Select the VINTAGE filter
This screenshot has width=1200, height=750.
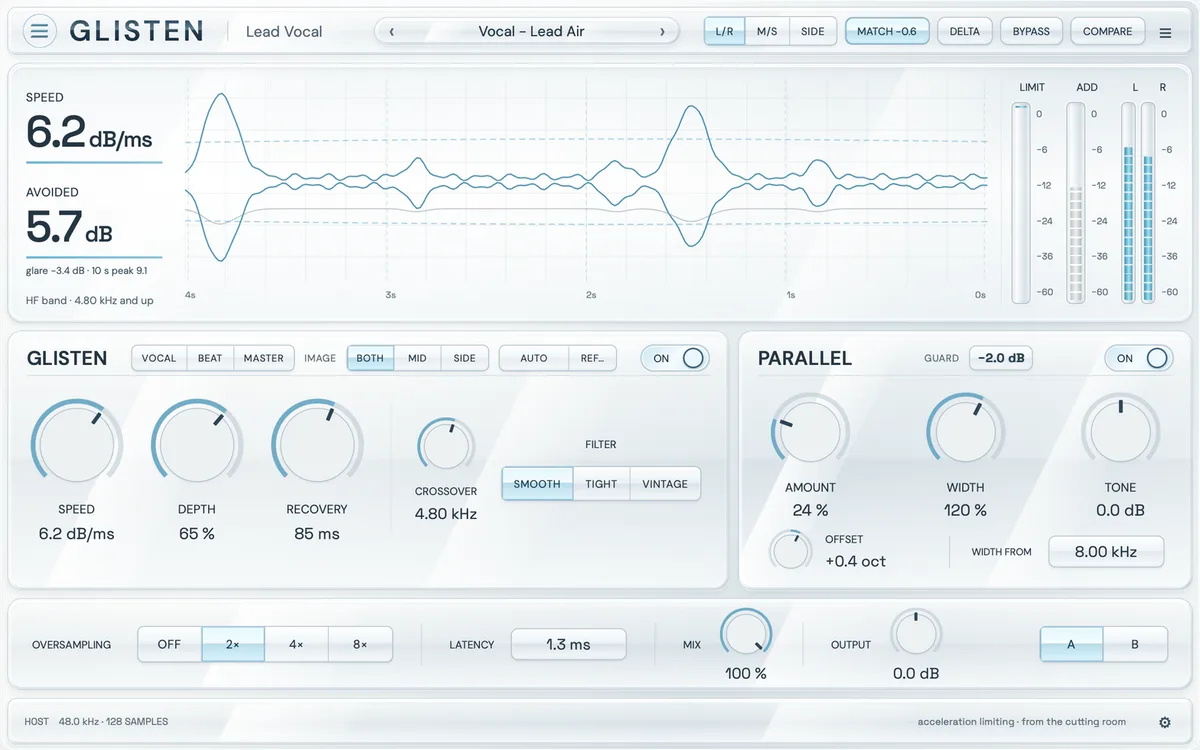pyautogui.click(x=665, y=484)
